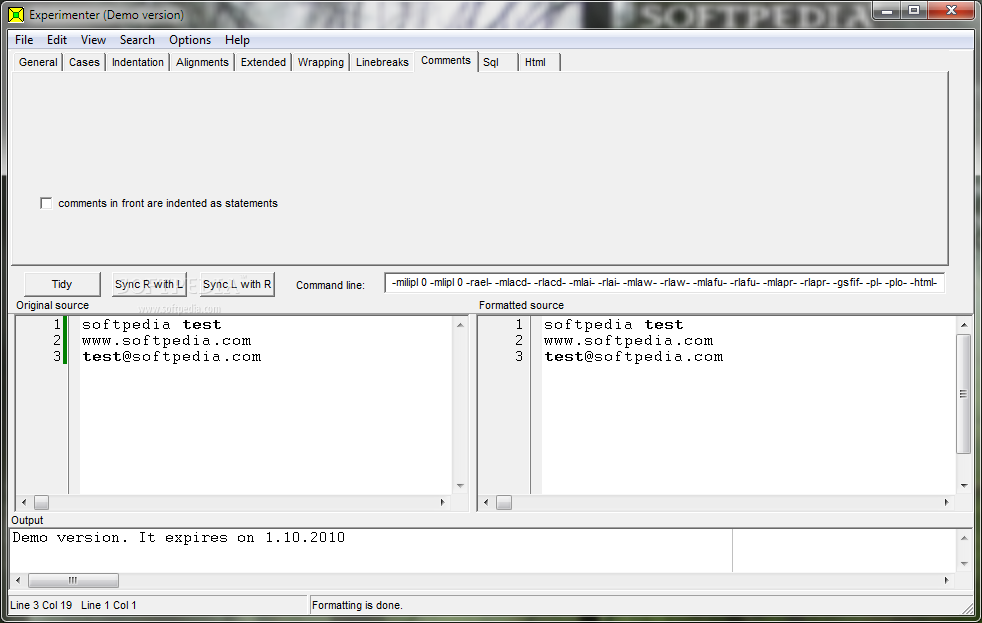Image resolution: width=982 pixels, height=623 pixels.
Task: Click right arrow of Output horizontal scrollbar
Action: click(946, 580)
